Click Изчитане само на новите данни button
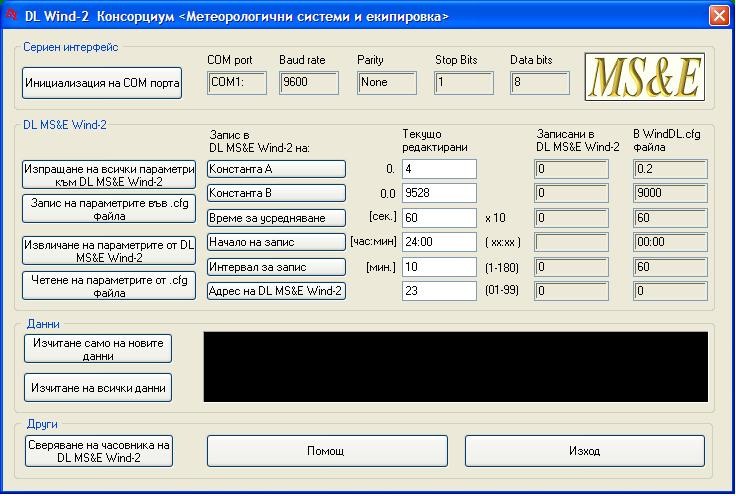This screenshot has width=736, height=496. tap(98, 349)
